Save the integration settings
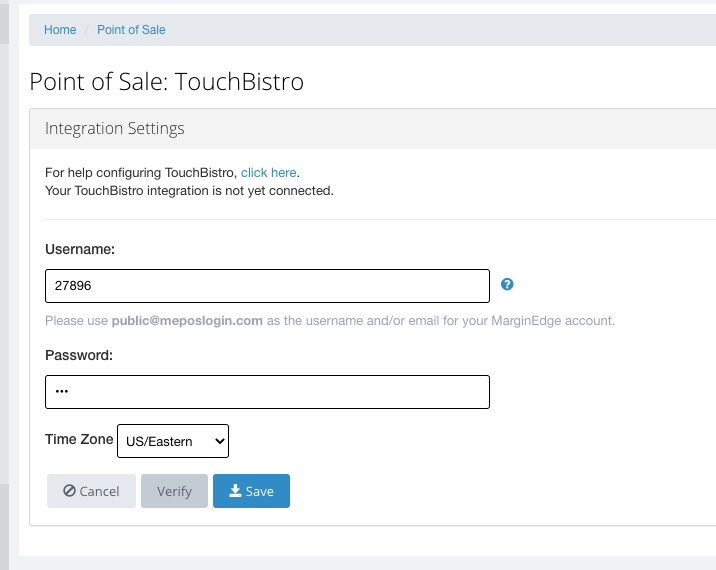This screenshot has width=716, height=570. (x=251, y=491)
